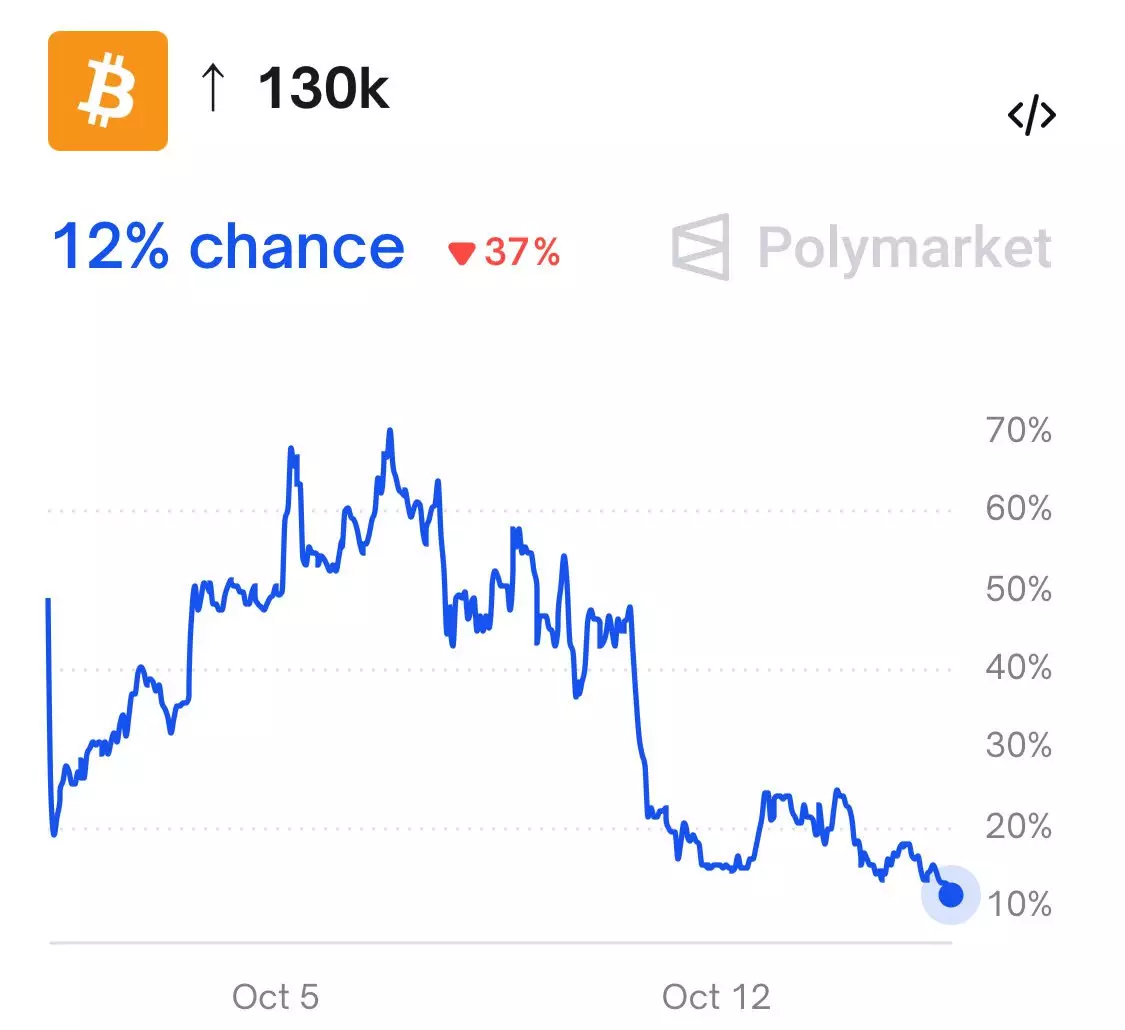The width and height of the screenshot is (1125, 1030).
Task: Click the 12% chance text
Action: (228, 246)
